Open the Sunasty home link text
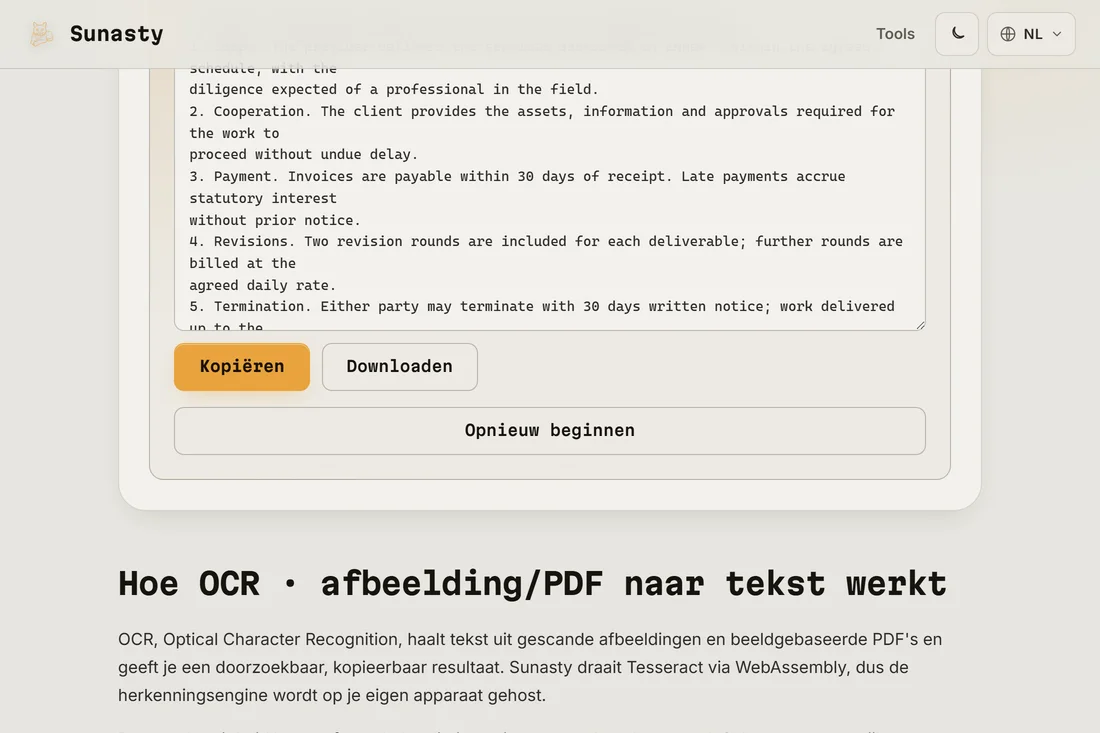 [x=116, y=34]
